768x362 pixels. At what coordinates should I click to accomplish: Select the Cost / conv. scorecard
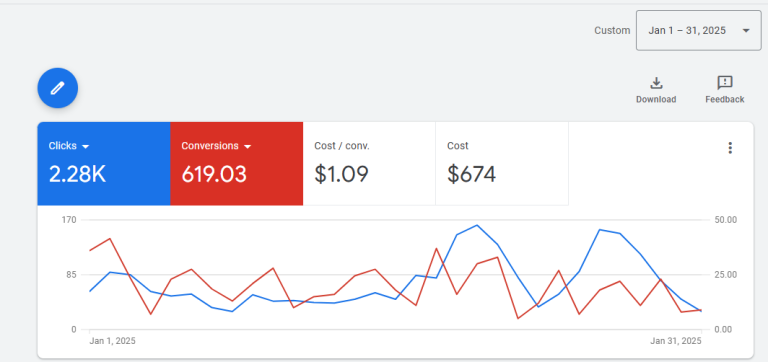pyautogui.click(x=369, y=164)
